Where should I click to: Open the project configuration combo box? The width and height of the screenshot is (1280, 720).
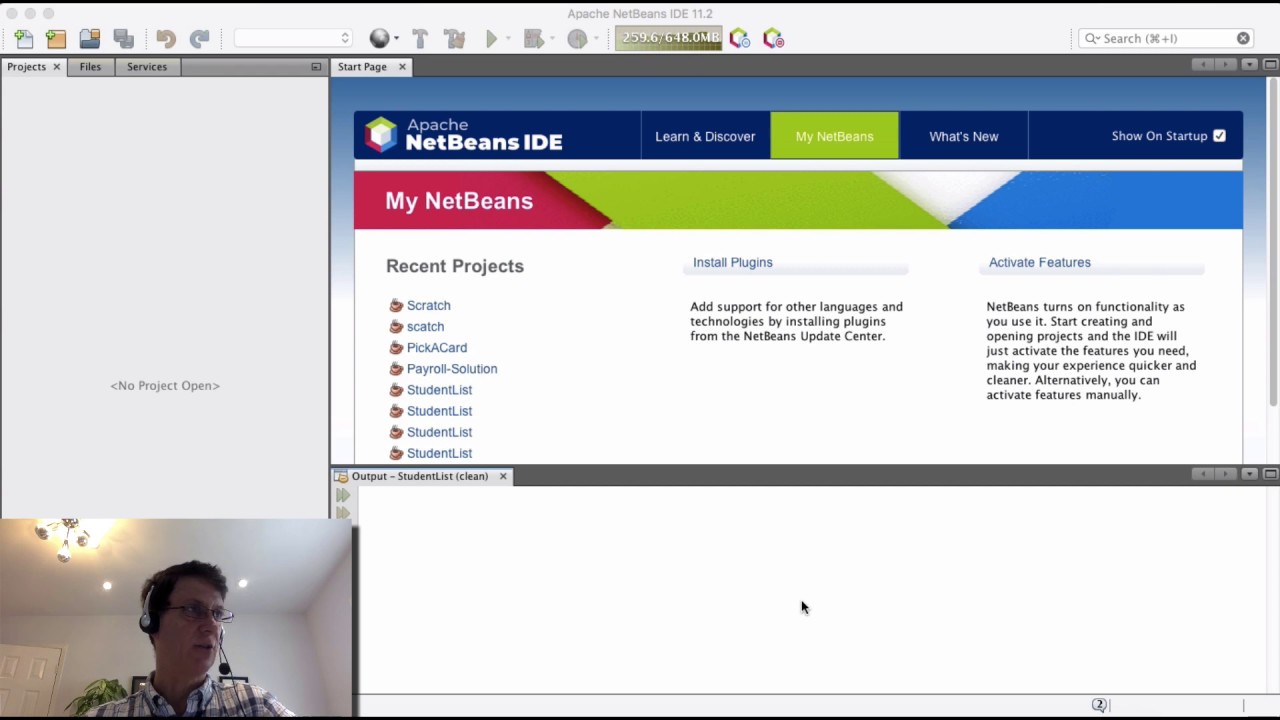[292, 38]
